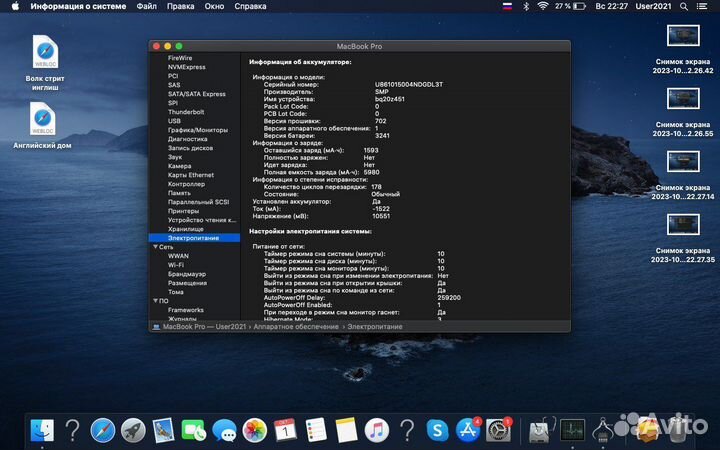Screen dimensions: 720x450
Task: Select Волк стрит инглиш webloc file
Action: pos(45,63)
